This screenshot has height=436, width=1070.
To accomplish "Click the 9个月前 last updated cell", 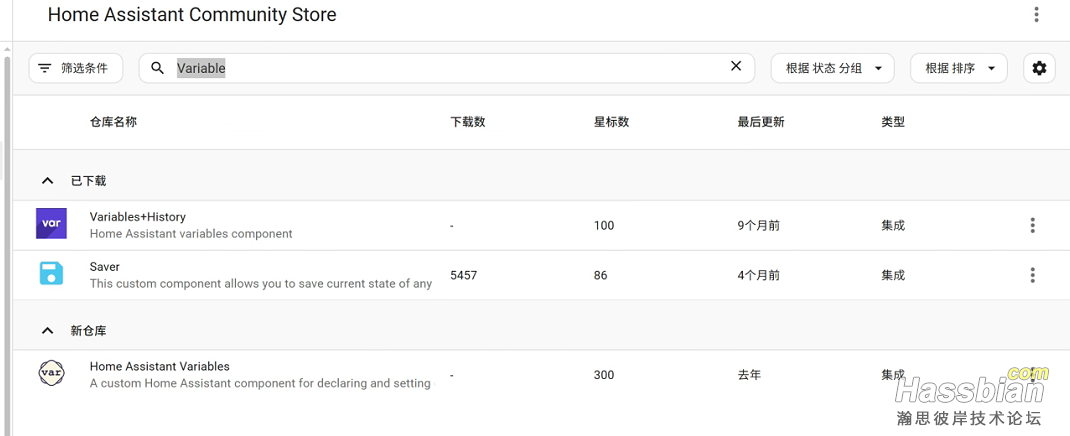I will [x=758, y=226].
